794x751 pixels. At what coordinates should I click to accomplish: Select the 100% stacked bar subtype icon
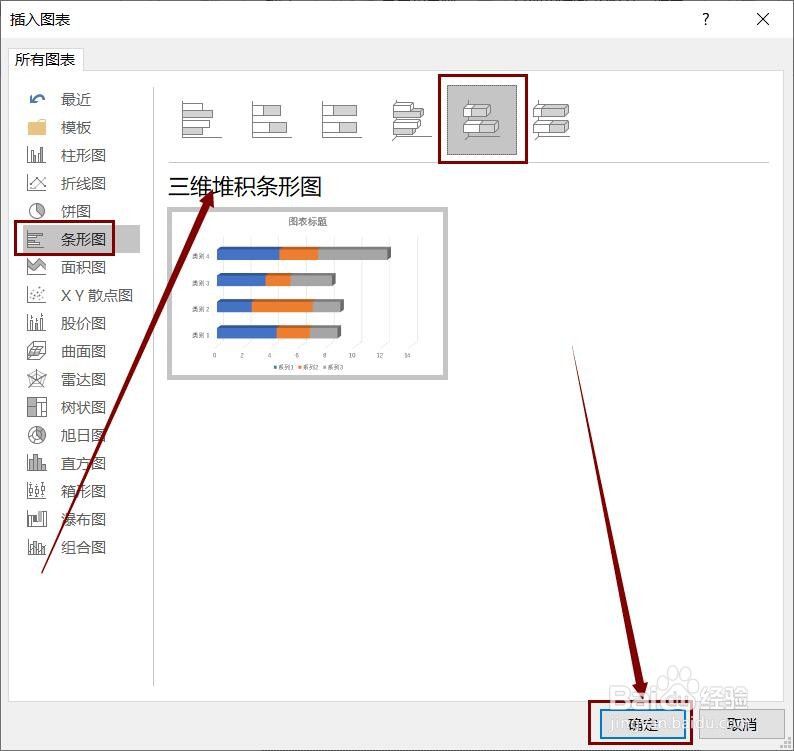tap(341, 120)
